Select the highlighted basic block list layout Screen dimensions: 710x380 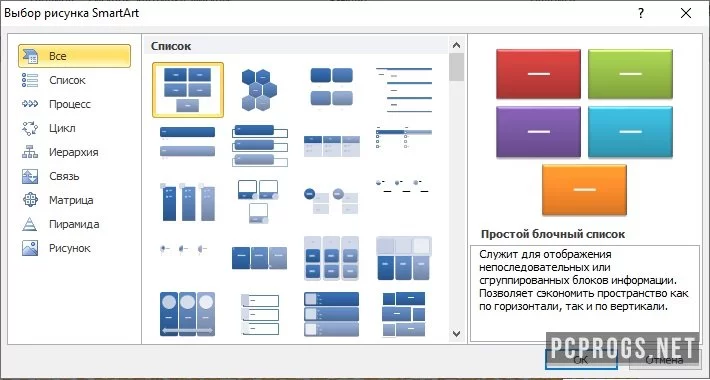click(187, 90)
